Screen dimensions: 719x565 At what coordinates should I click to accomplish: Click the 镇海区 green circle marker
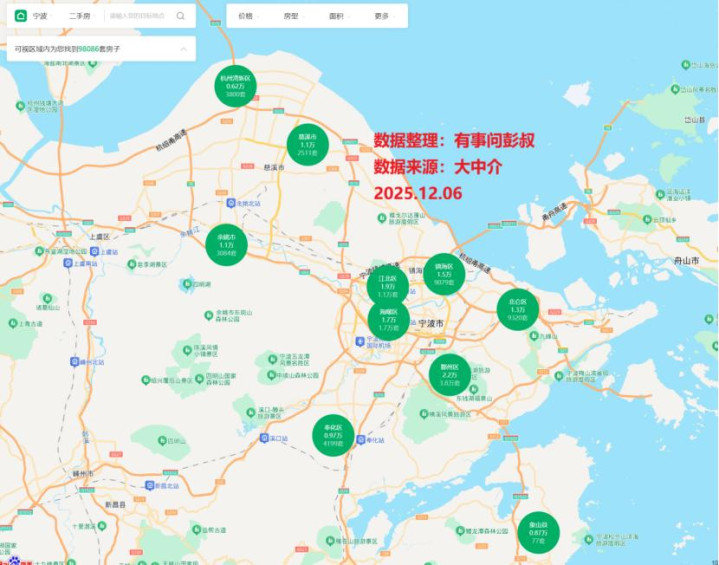[x=444, y=274]
